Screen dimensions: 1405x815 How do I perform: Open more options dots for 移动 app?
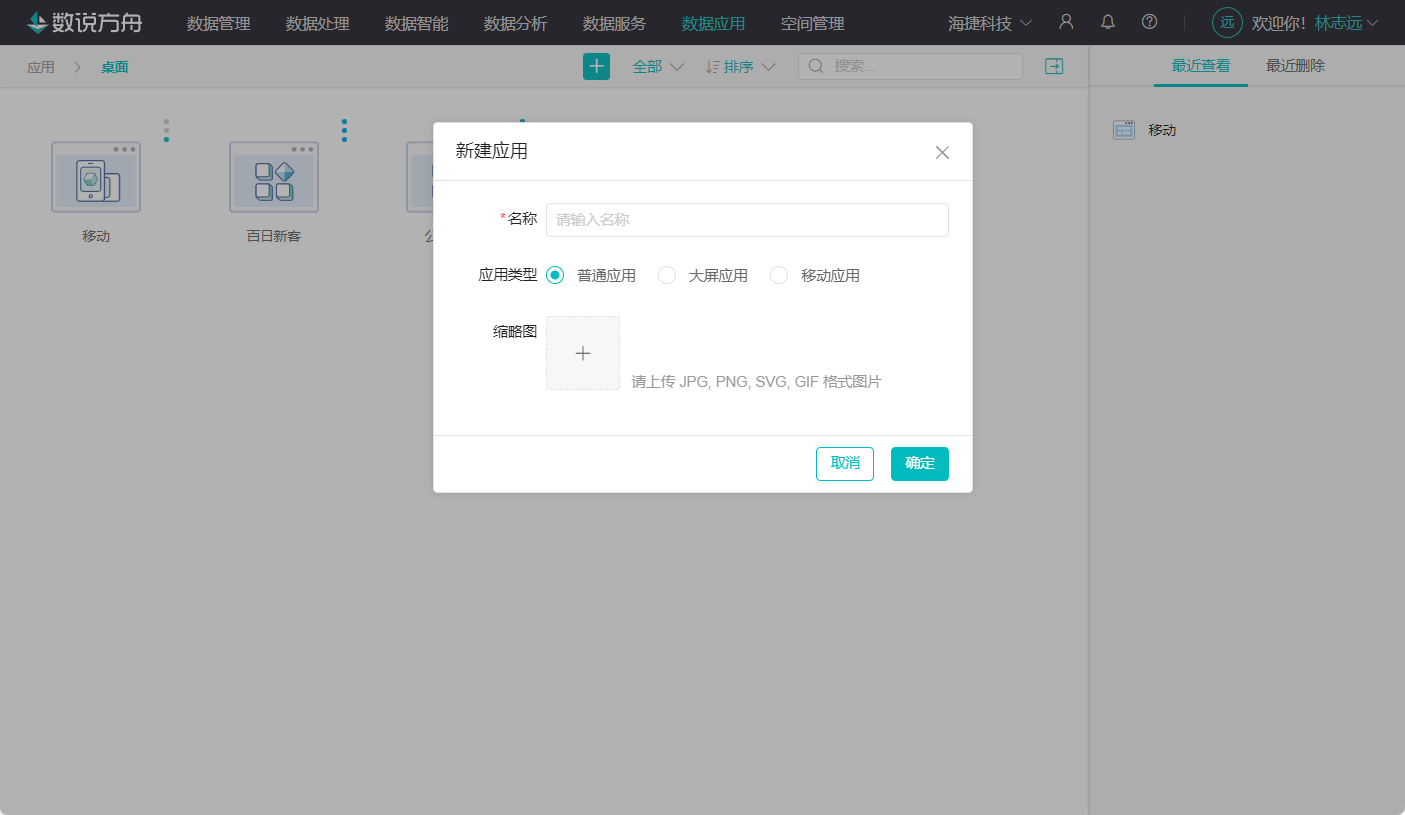(x=166, y=130)
